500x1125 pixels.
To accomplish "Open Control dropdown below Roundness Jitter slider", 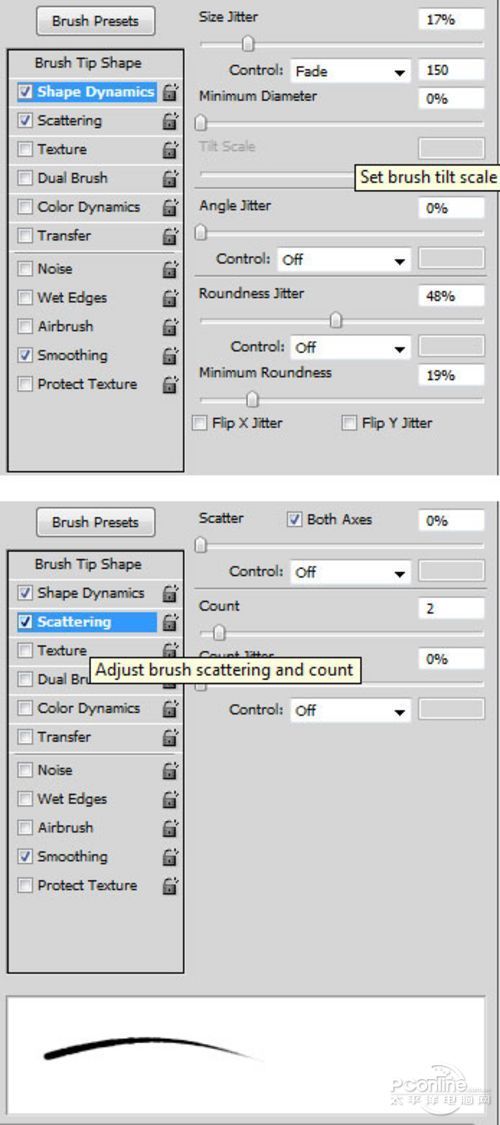I will (x=350, y=348).
